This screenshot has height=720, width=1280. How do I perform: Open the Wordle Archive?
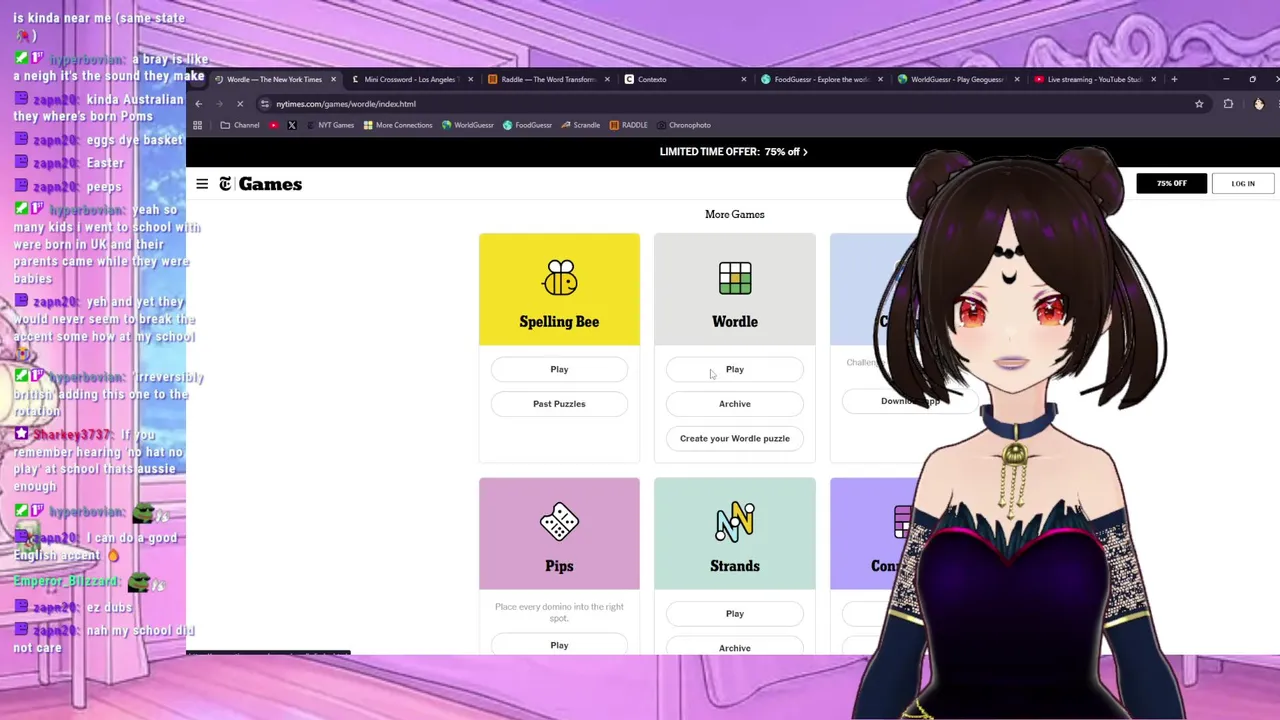[735, 404]
